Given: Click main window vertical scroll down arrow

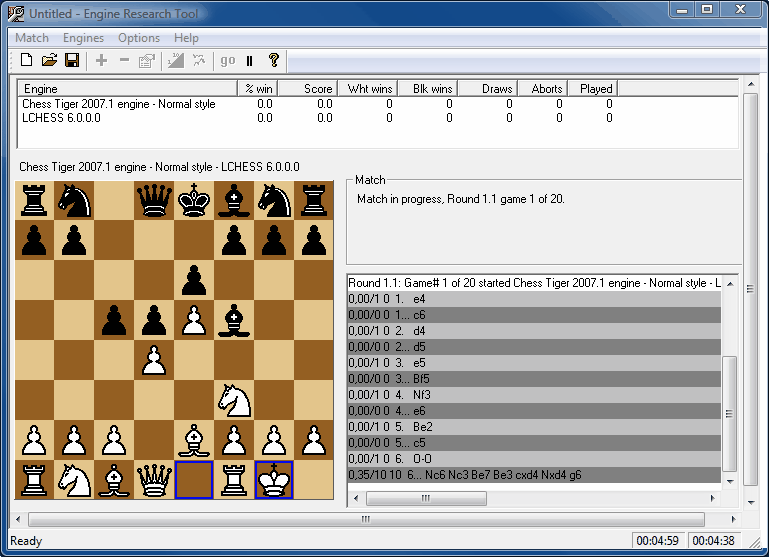Looking at the screenshot, I should (751, 502).
